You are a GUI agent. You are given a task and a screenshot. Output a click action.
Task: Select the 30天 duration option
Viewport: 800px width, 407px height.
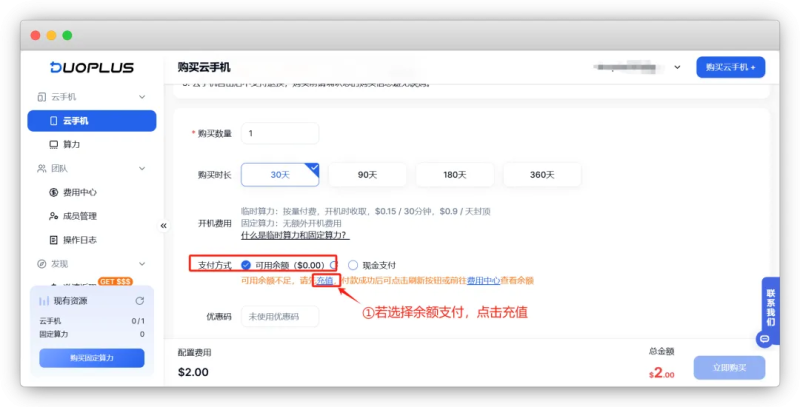pos(280,175)
